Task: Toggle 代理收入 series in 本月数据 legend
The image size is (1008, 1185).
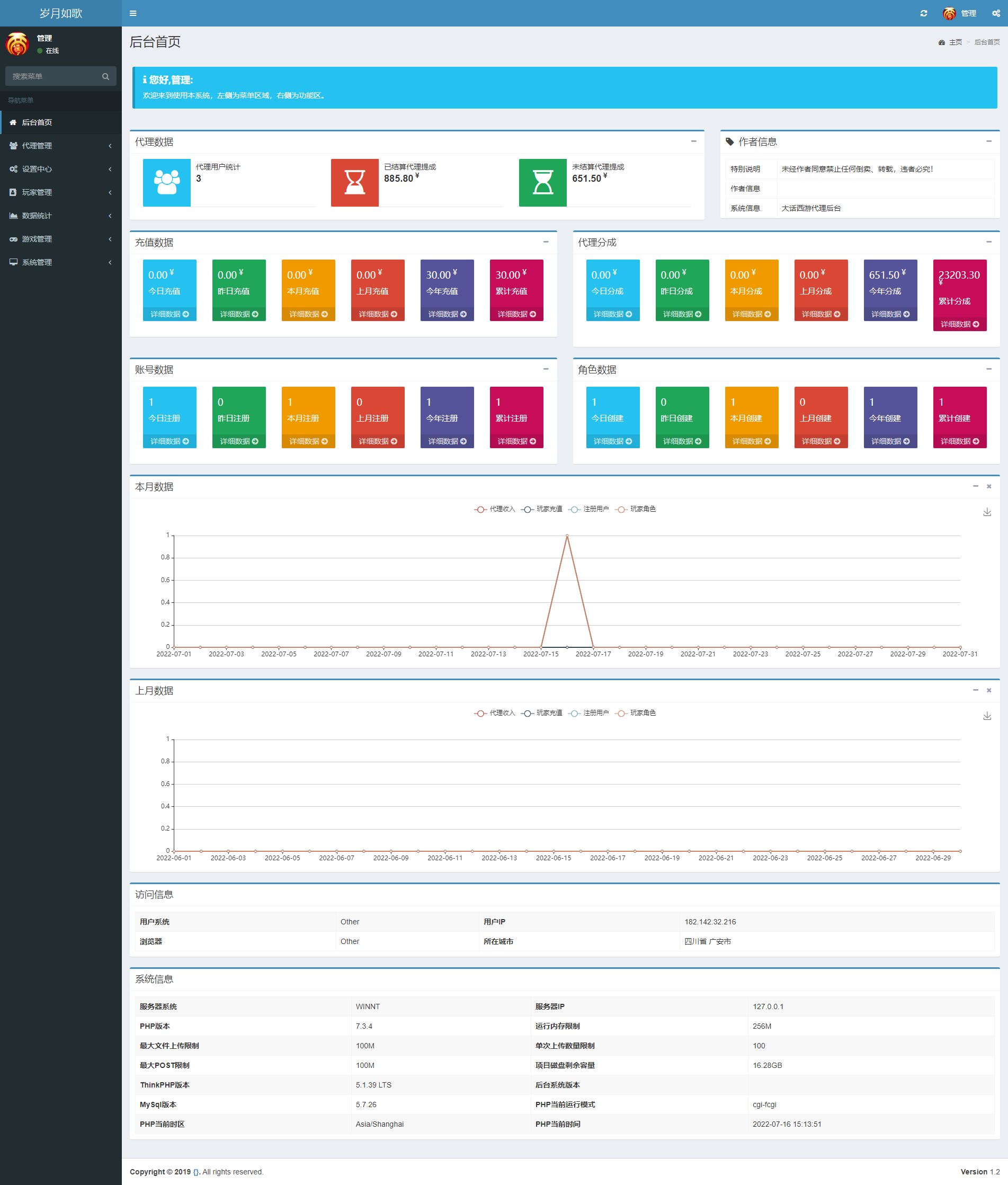Action: [x=494, y=509]
